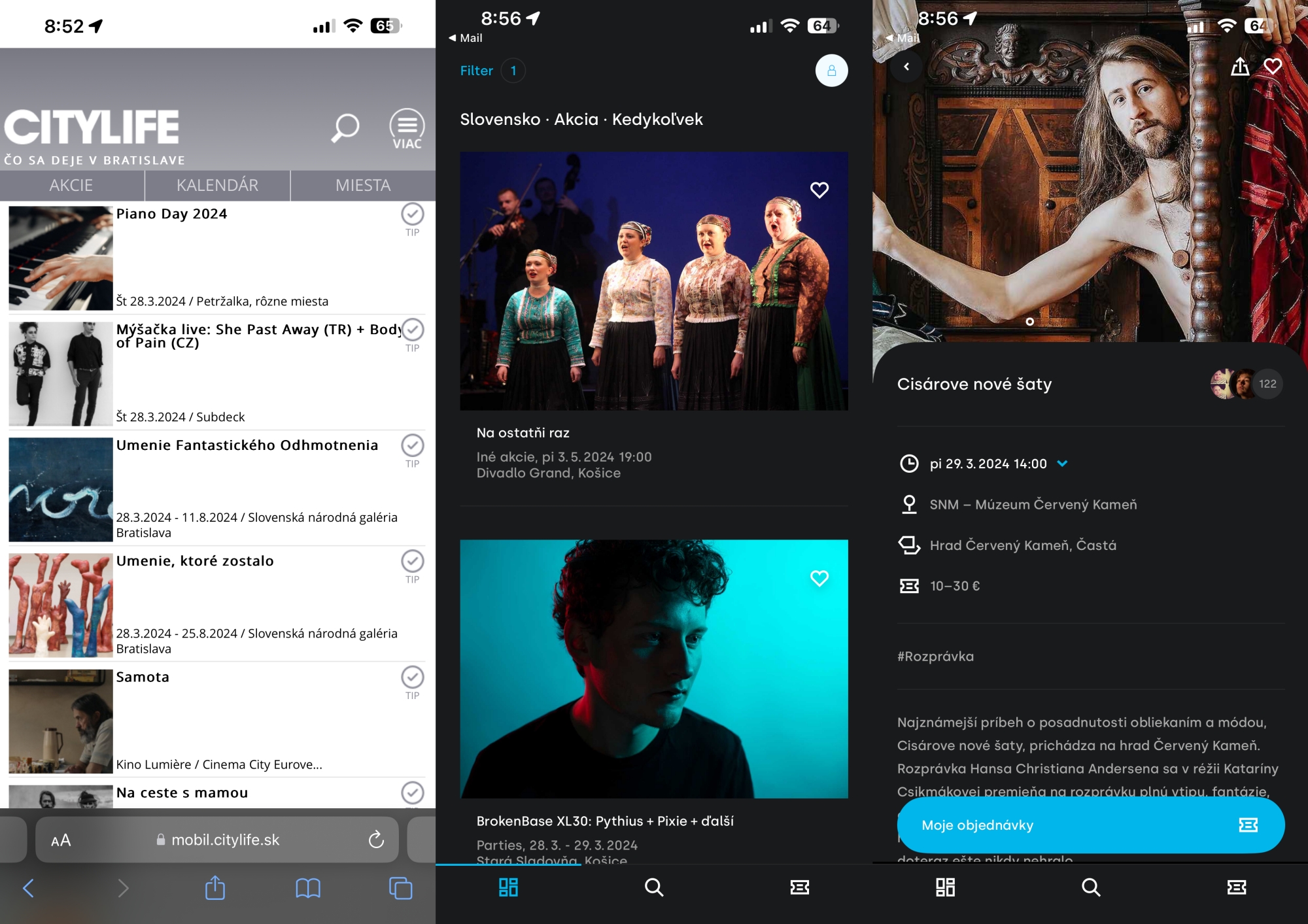Toggle TIP checkmark for Samota
This screenshot has width=1308, height=924.
point(412,677)
